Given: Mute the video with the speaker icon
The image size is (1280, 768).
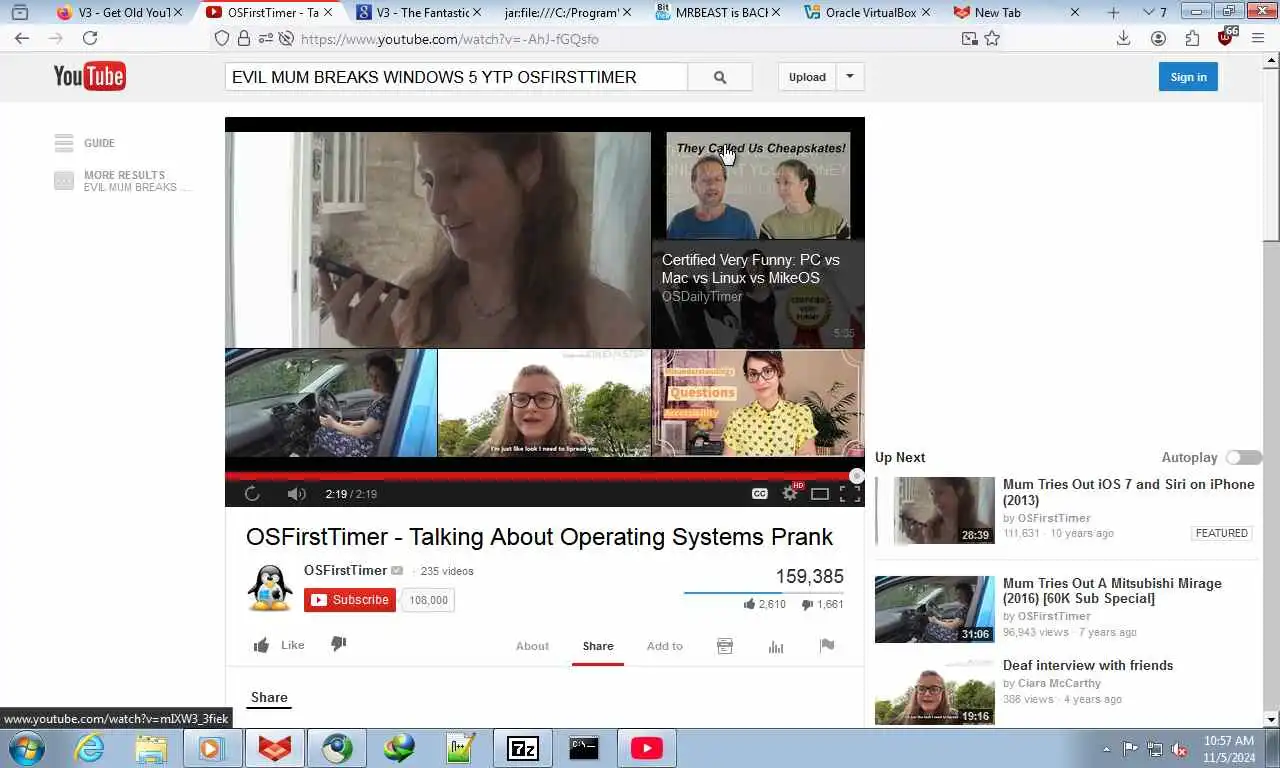Looking at the screenshot, I should [x=296, y=494].
